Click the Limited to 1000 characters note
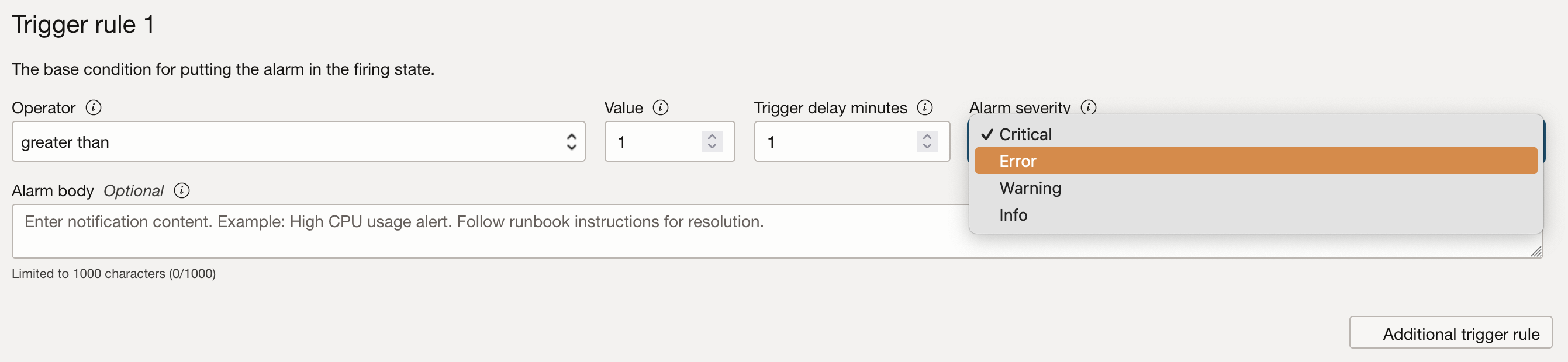Image resolution: width=1568 pixels, height=362 pixels. (x=113, y=274)
